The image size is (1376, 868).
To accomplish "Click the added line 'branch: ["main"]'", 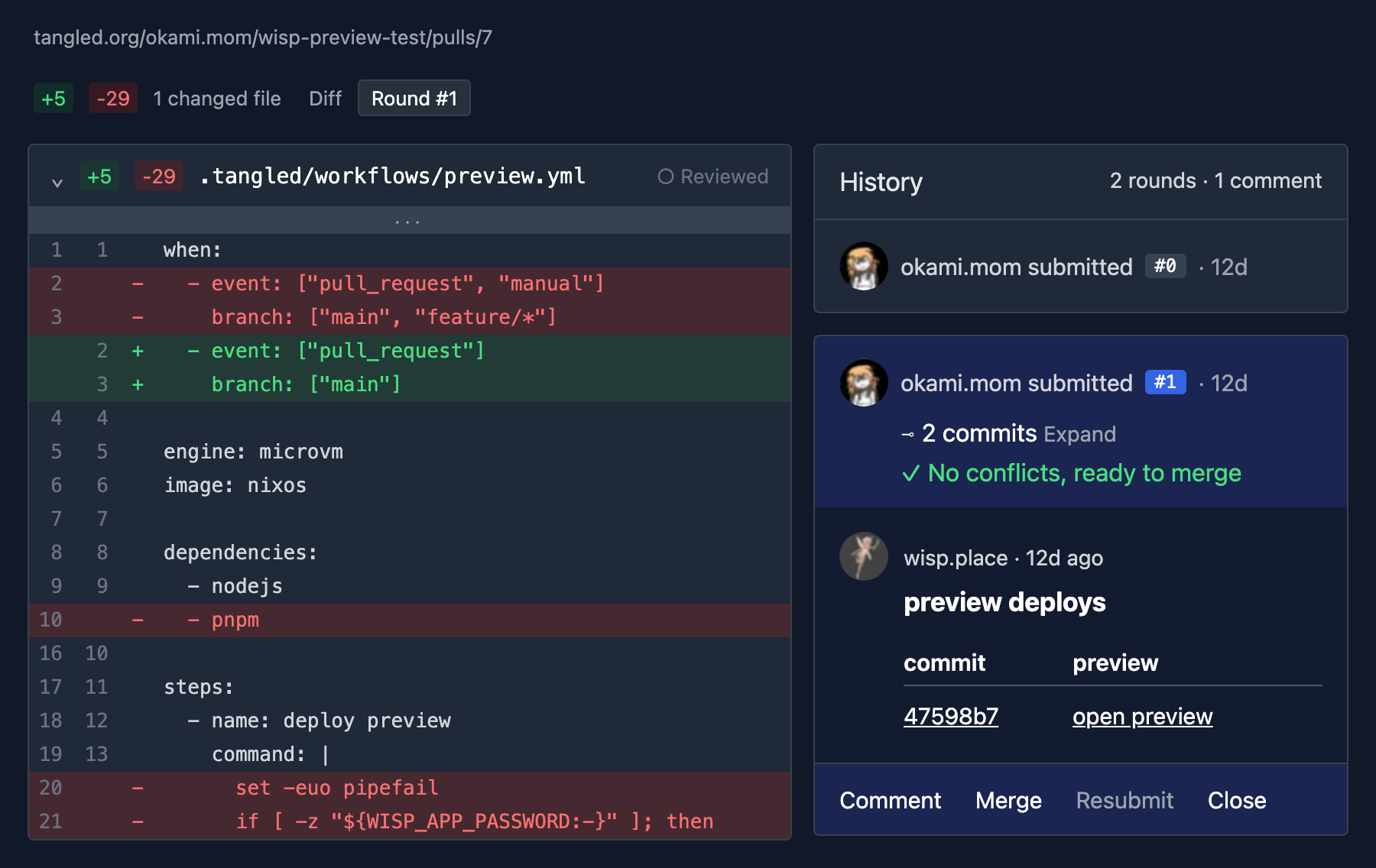I will click(x=409, y=384).
